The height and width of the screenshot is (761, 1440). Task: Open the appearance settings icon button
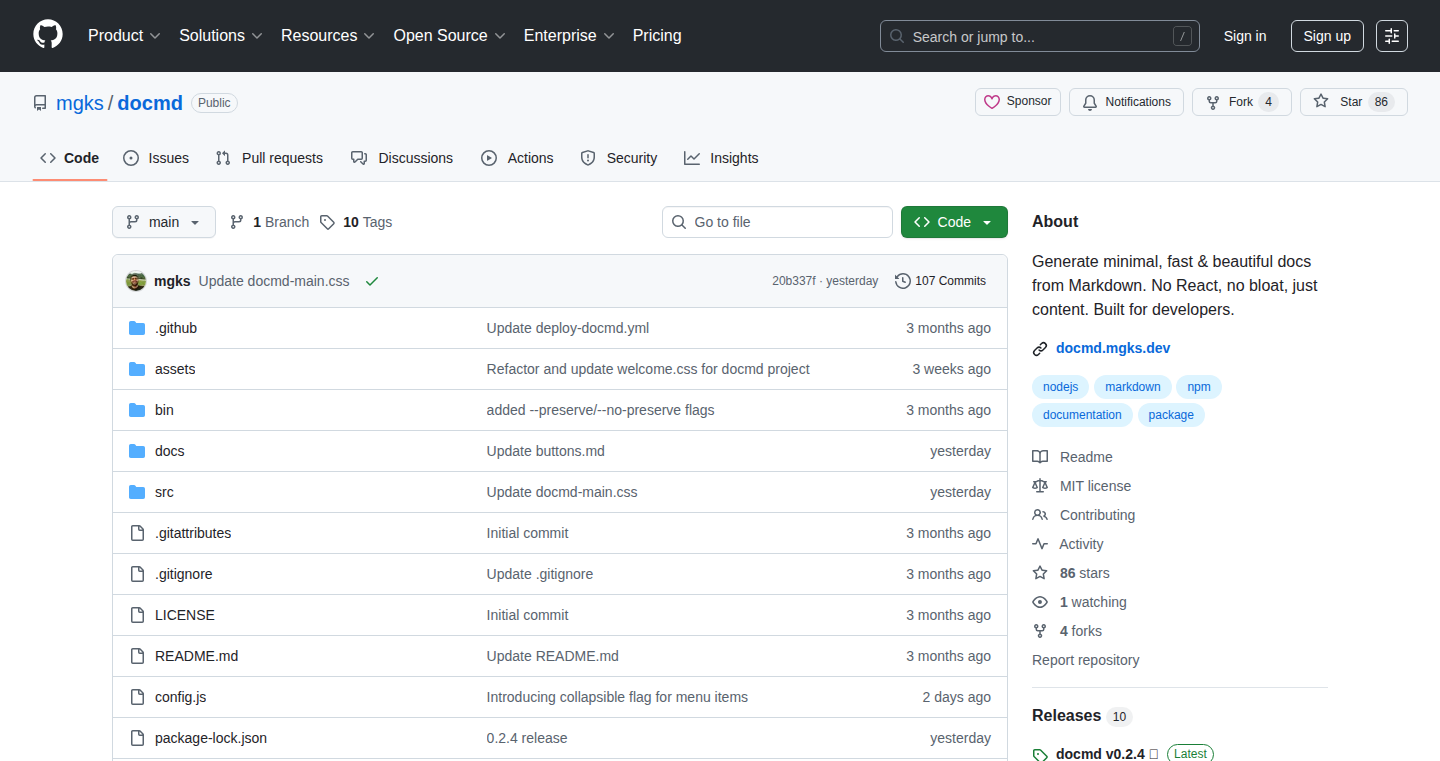point(1392,36)
